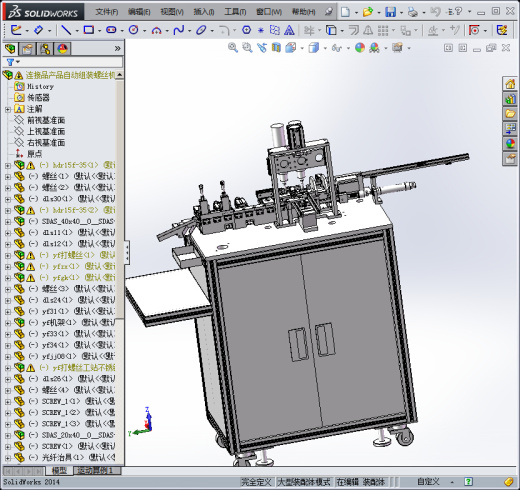Open the 工具(T) menu
520x490 pixels.
point(235,12)
